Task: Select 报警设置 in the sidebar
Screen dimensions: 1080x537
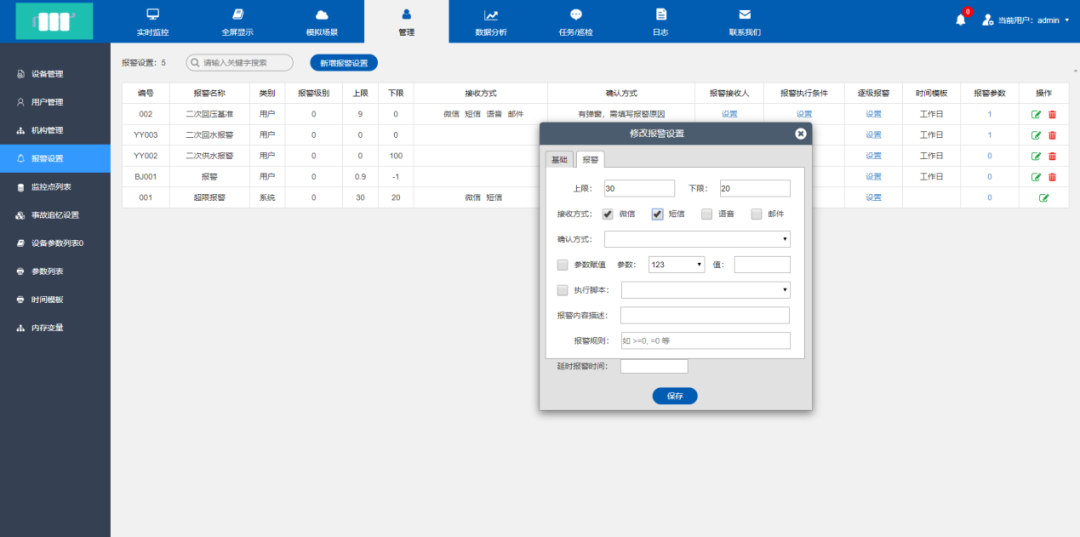Action: (x=55, y=158)
